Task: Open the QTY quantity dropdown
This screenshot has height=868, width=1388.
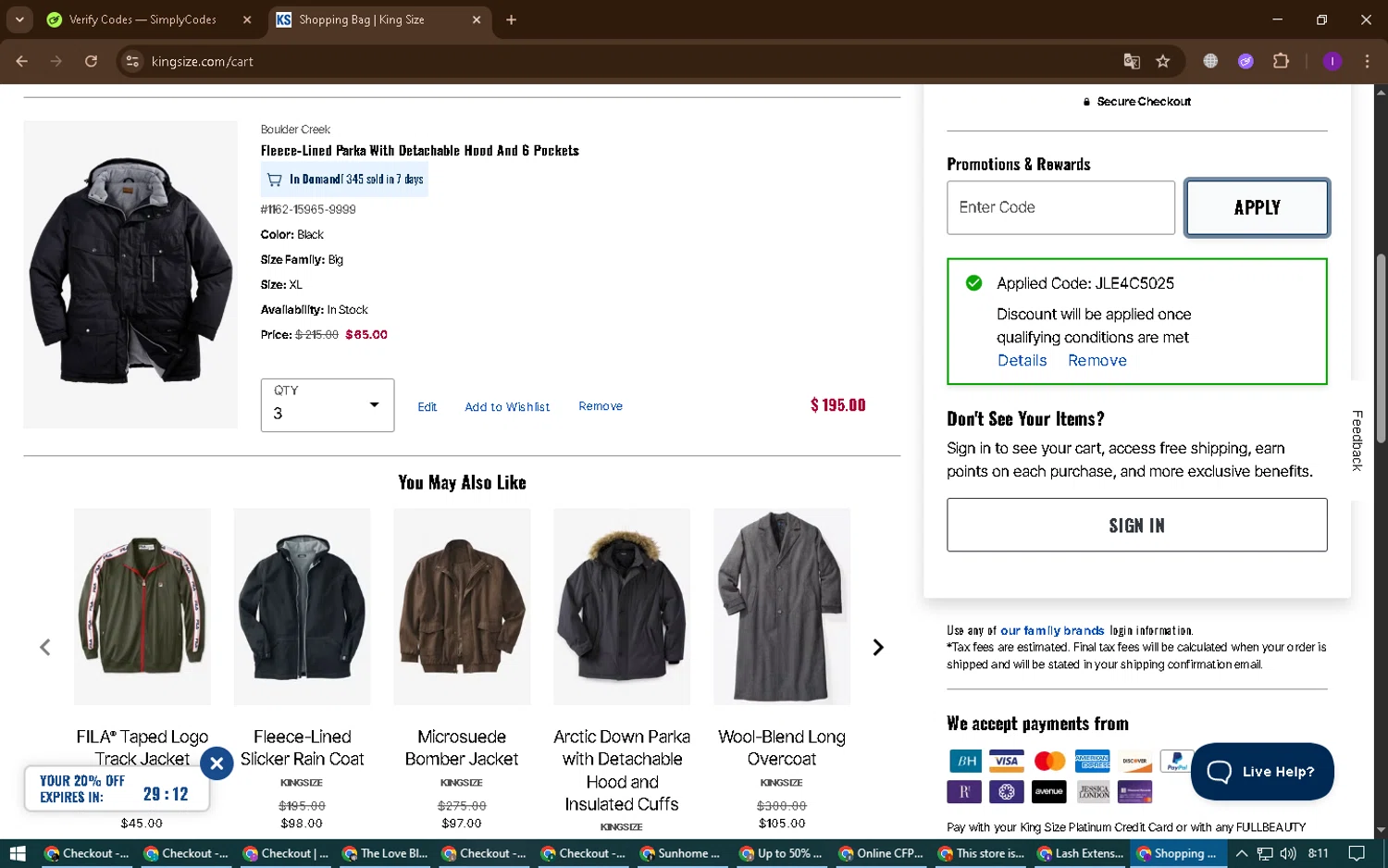Action: [x=328, y=405]
